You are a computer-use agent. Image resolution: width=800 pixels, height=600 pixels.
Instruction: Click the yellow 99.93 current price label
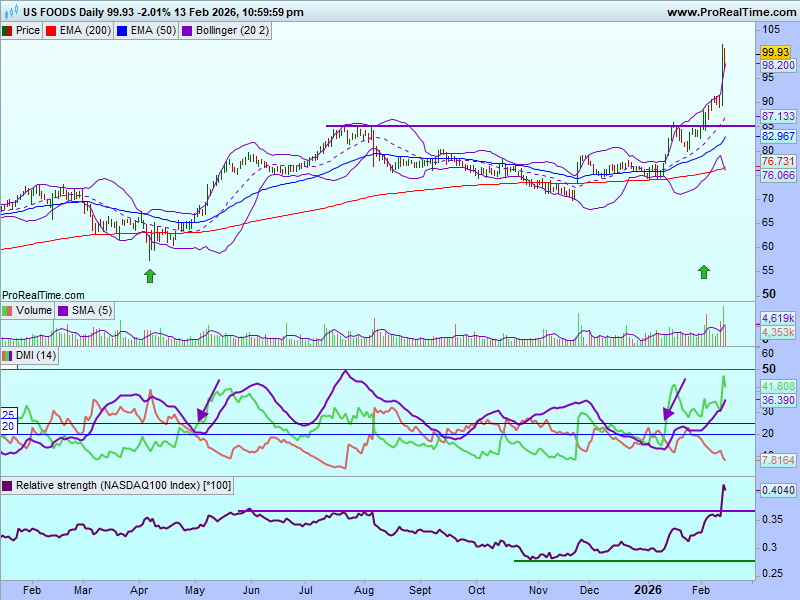pos(775,52)
